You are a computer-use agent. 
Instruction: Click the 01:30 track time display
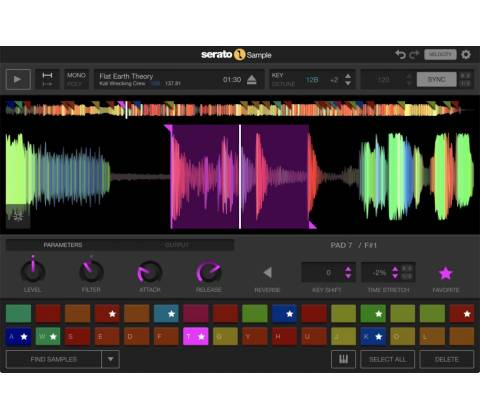pyautogui.click(x=232, y=80)
